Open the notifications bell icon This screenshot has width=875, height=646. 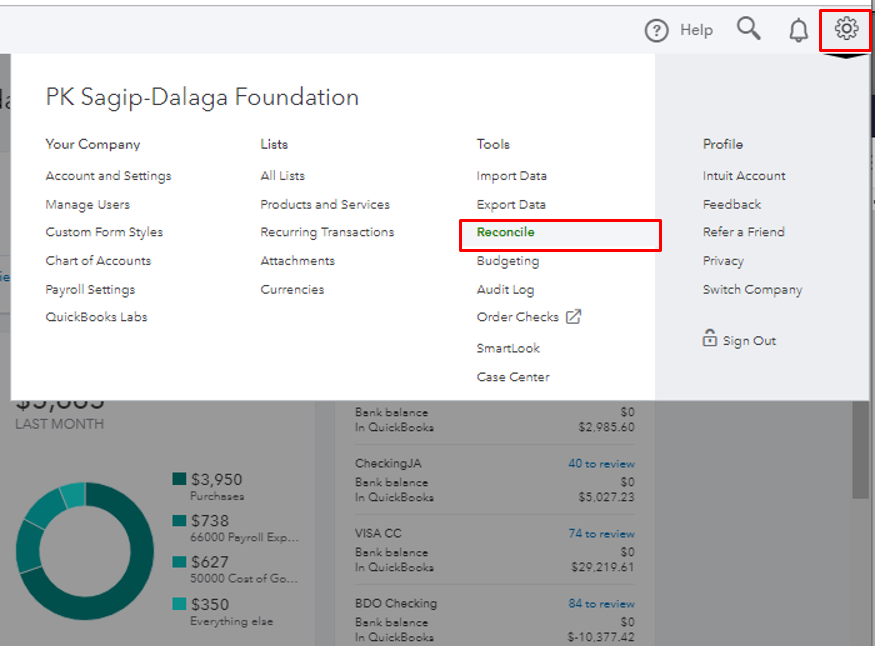tap(798, 30)
